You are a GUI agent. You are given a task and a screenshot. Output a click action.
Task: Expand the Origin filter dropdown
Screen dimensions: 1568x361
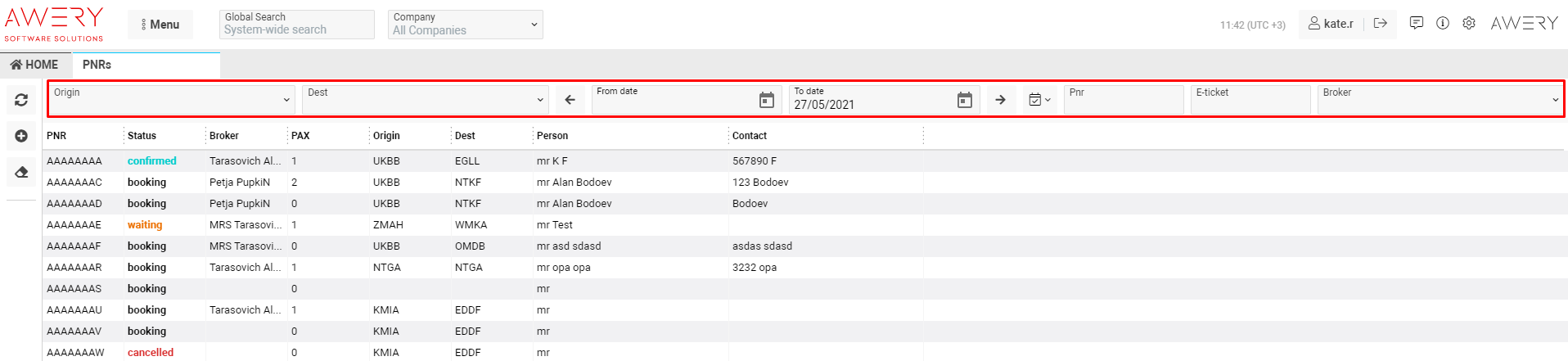(x=286, y=100)
